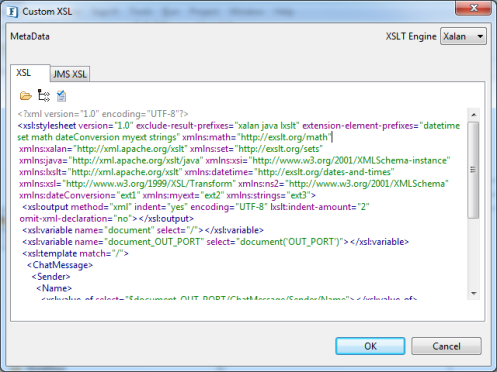Click the vertical scrollbar thumb in editor
Image resolution: width=497 pixels, height=372 pixels.
point(473,170)
